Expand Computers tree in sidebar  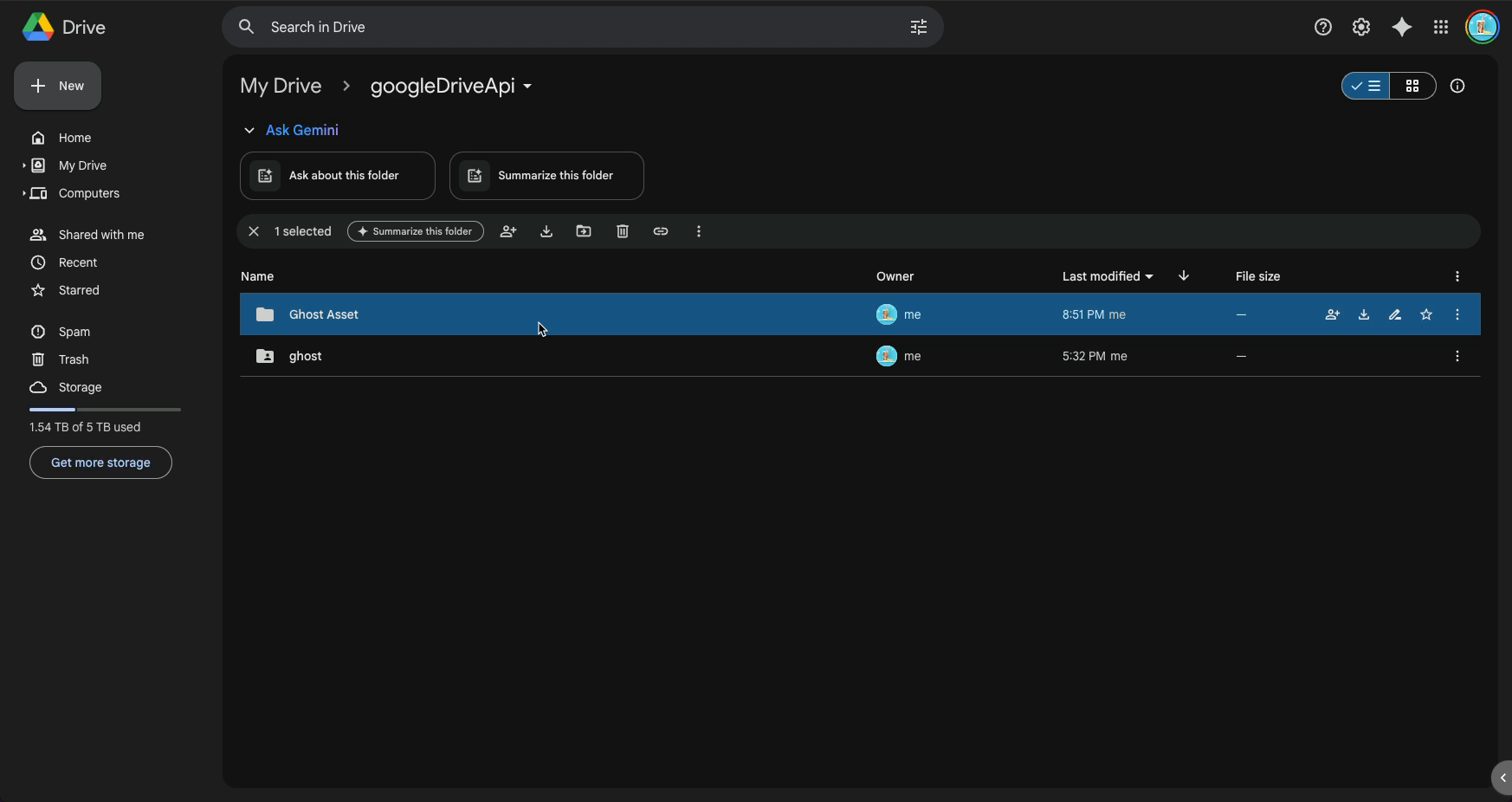(23, 193)
